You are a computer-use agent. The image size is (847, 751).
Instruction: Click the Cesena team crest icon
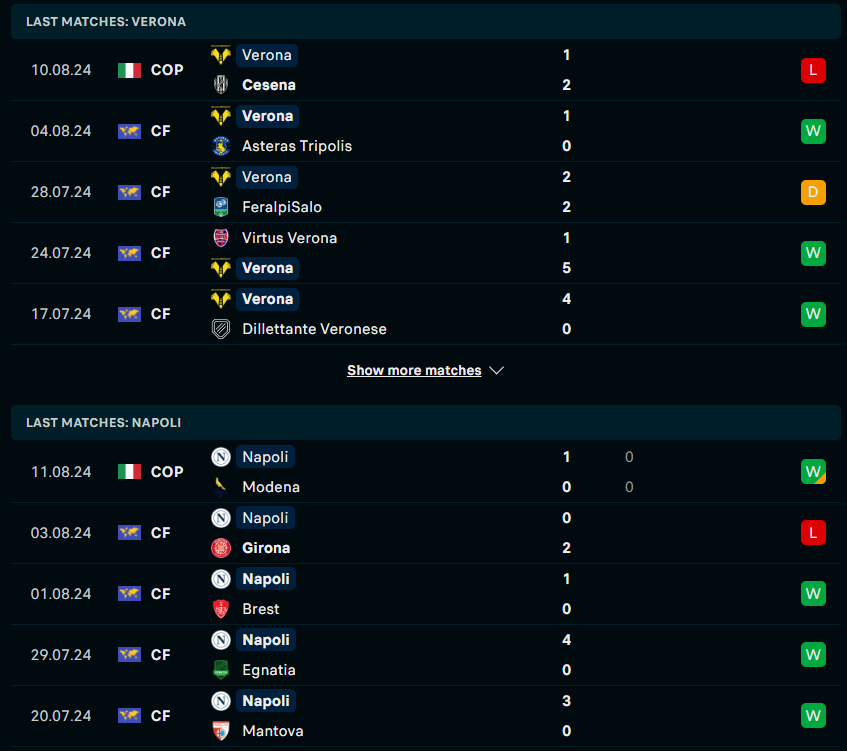[220, 85]
